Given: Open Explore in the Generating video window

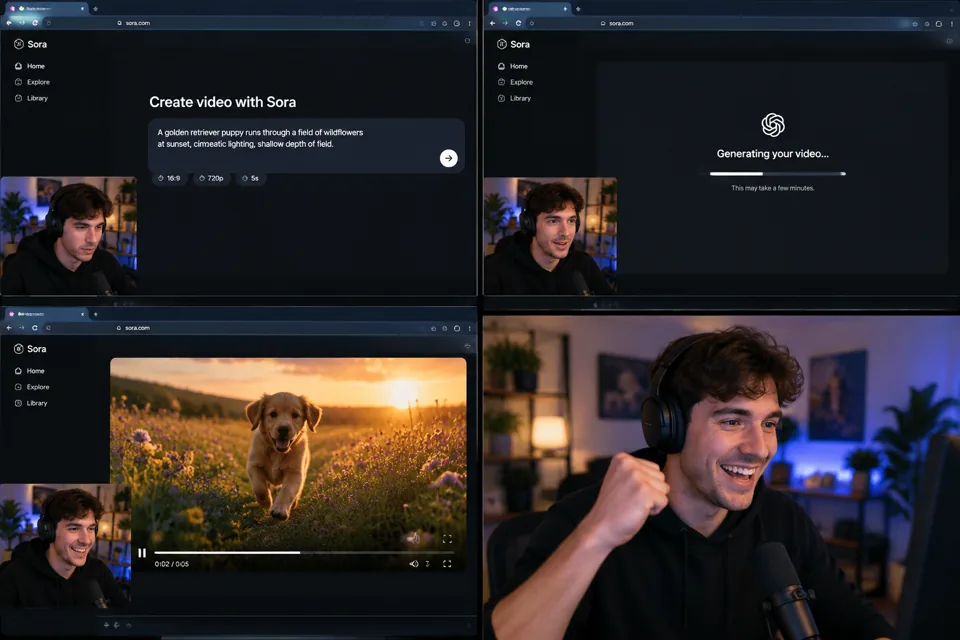Looking at the screenshot, I should click(x=516, y=82).
